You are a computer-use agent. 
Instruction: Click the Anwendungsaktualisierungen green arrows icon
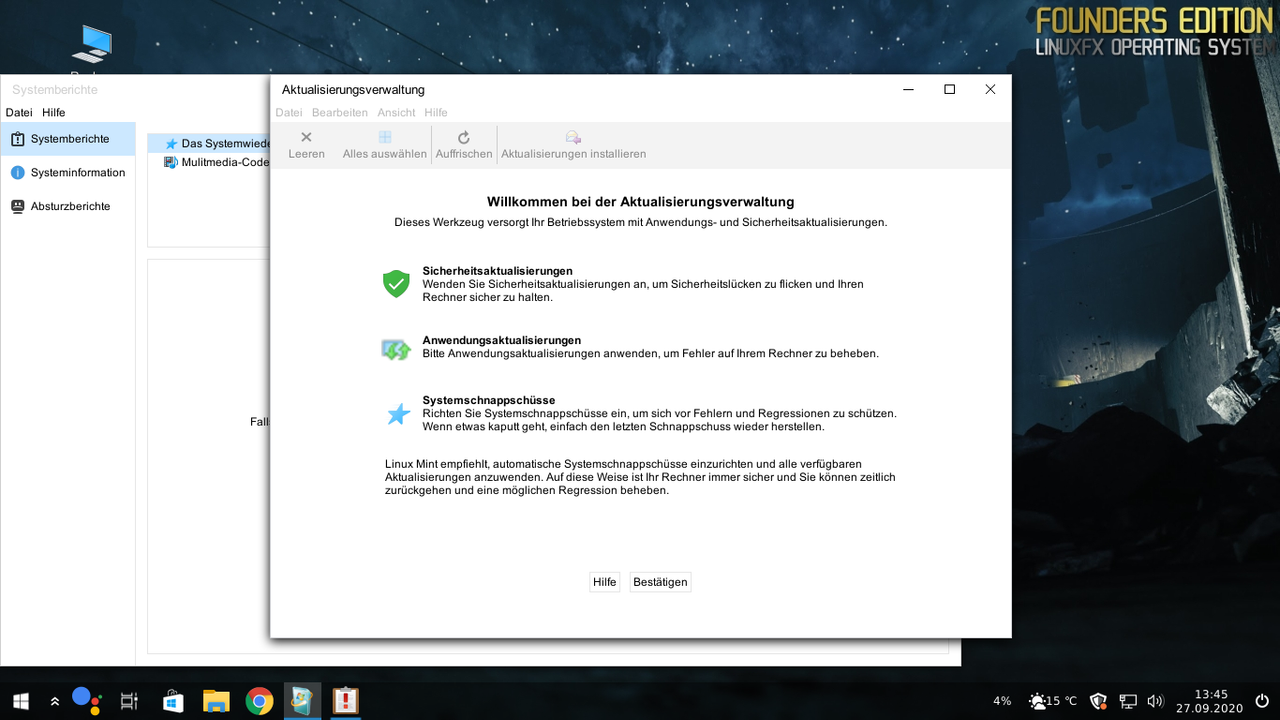pos(397,349)
